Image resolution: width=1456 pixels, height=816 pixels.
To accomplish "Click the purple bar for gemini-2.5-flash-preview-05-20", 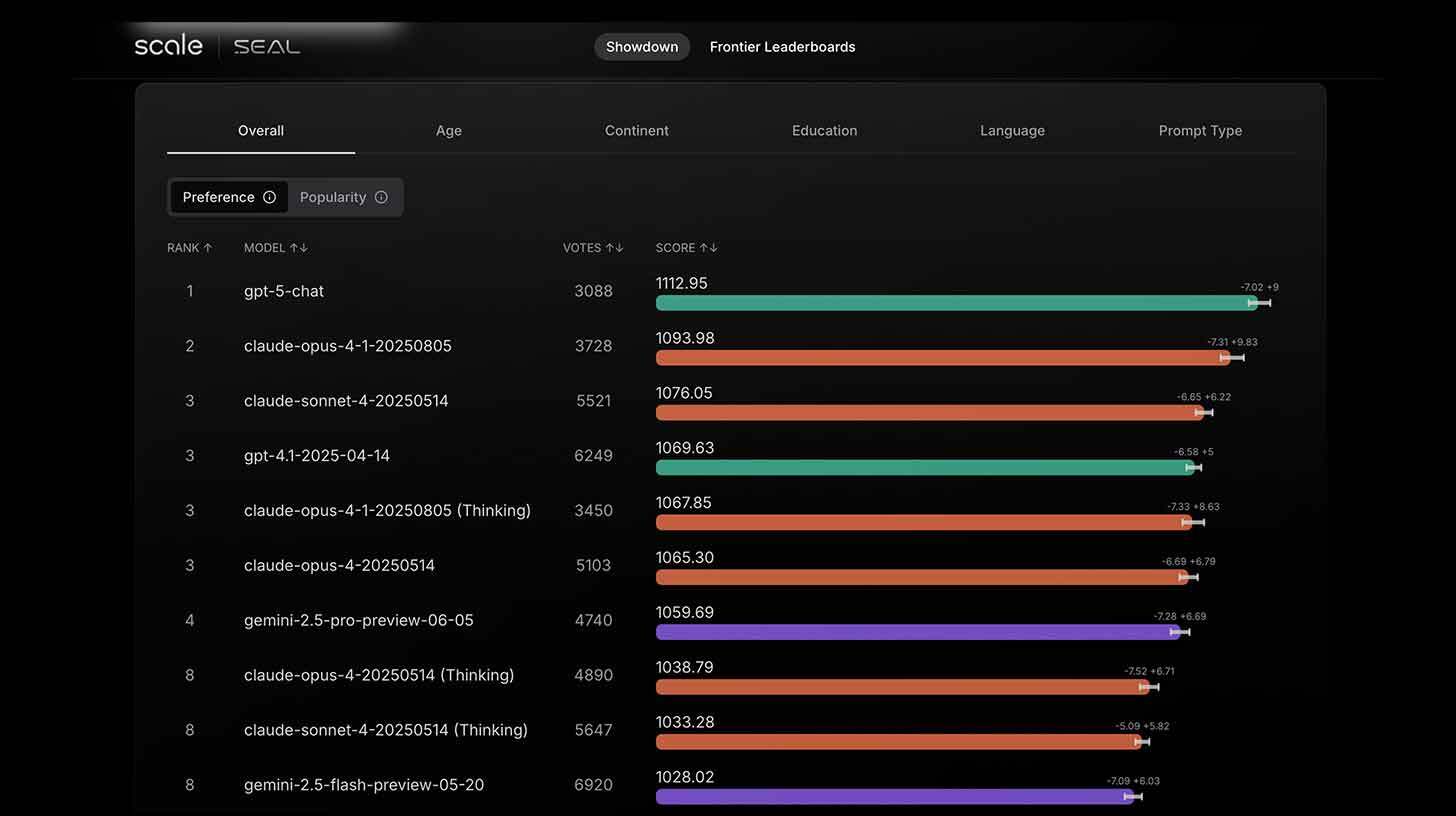I will (x=895, y=797).
